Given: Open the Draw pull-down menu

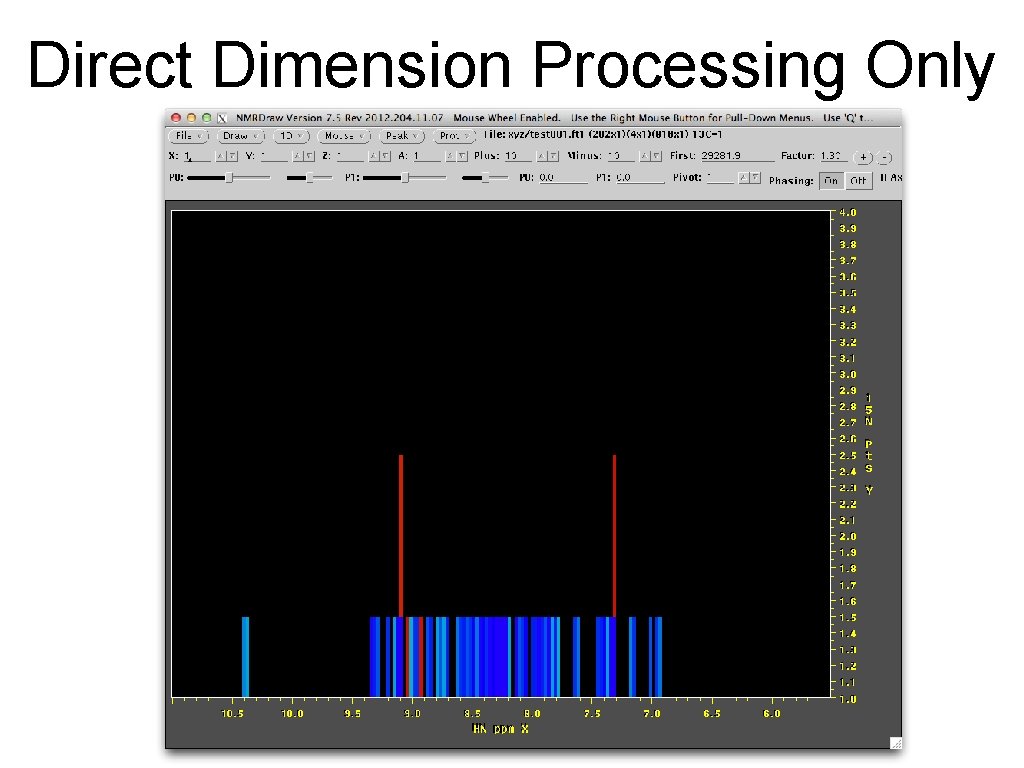Looking at the screenshot, I should [x=239, y=136].
